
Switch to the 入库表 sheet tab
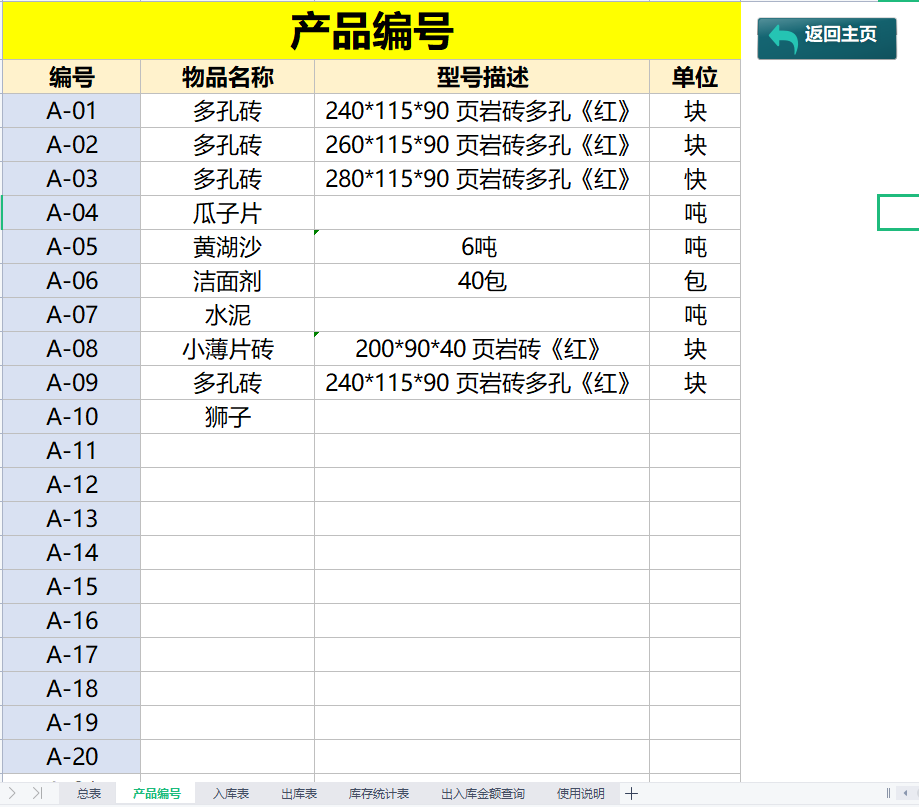228,793
